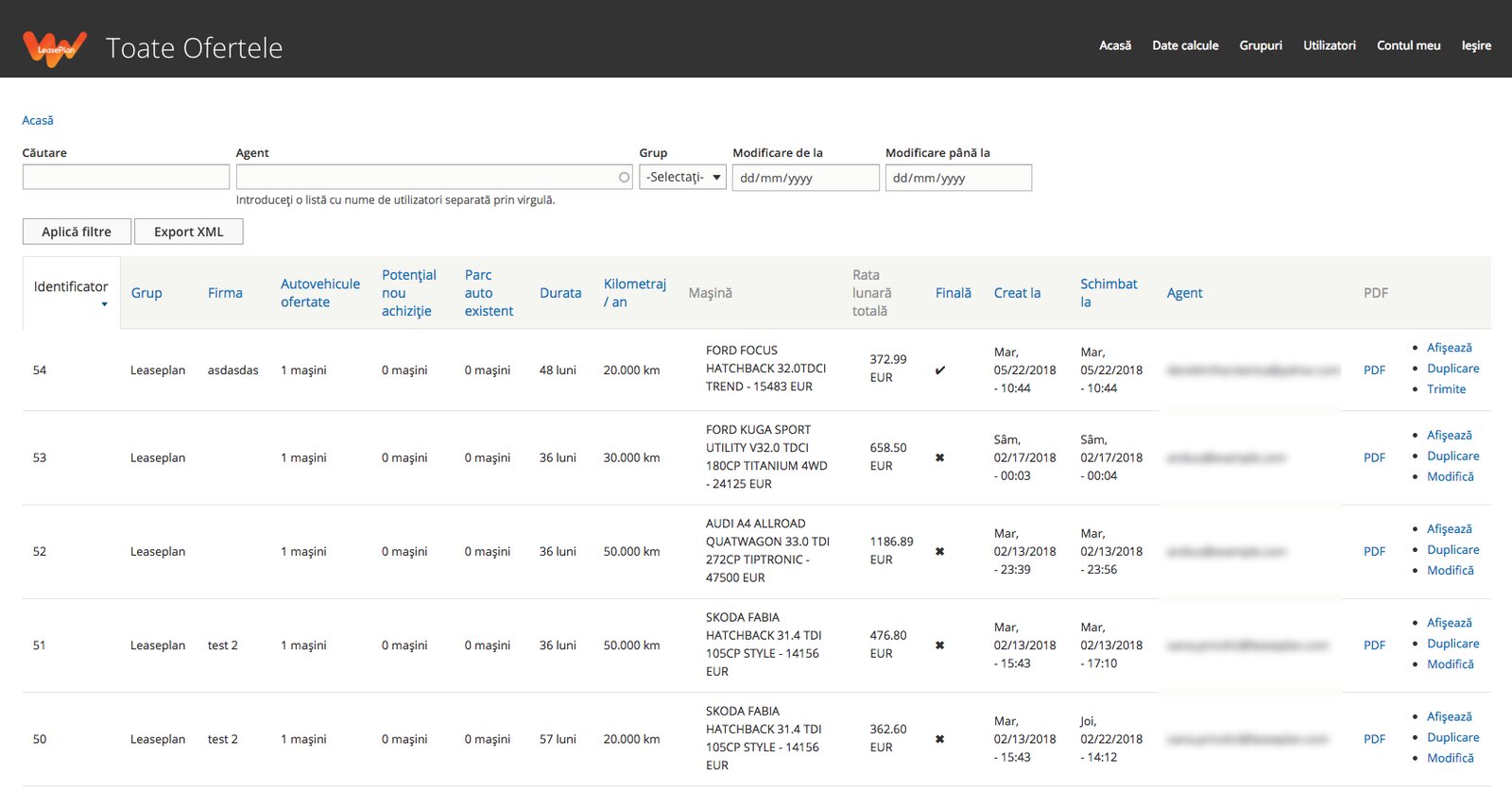
Task: Click Trimite for offer 54
Action: coord(1447,389)
